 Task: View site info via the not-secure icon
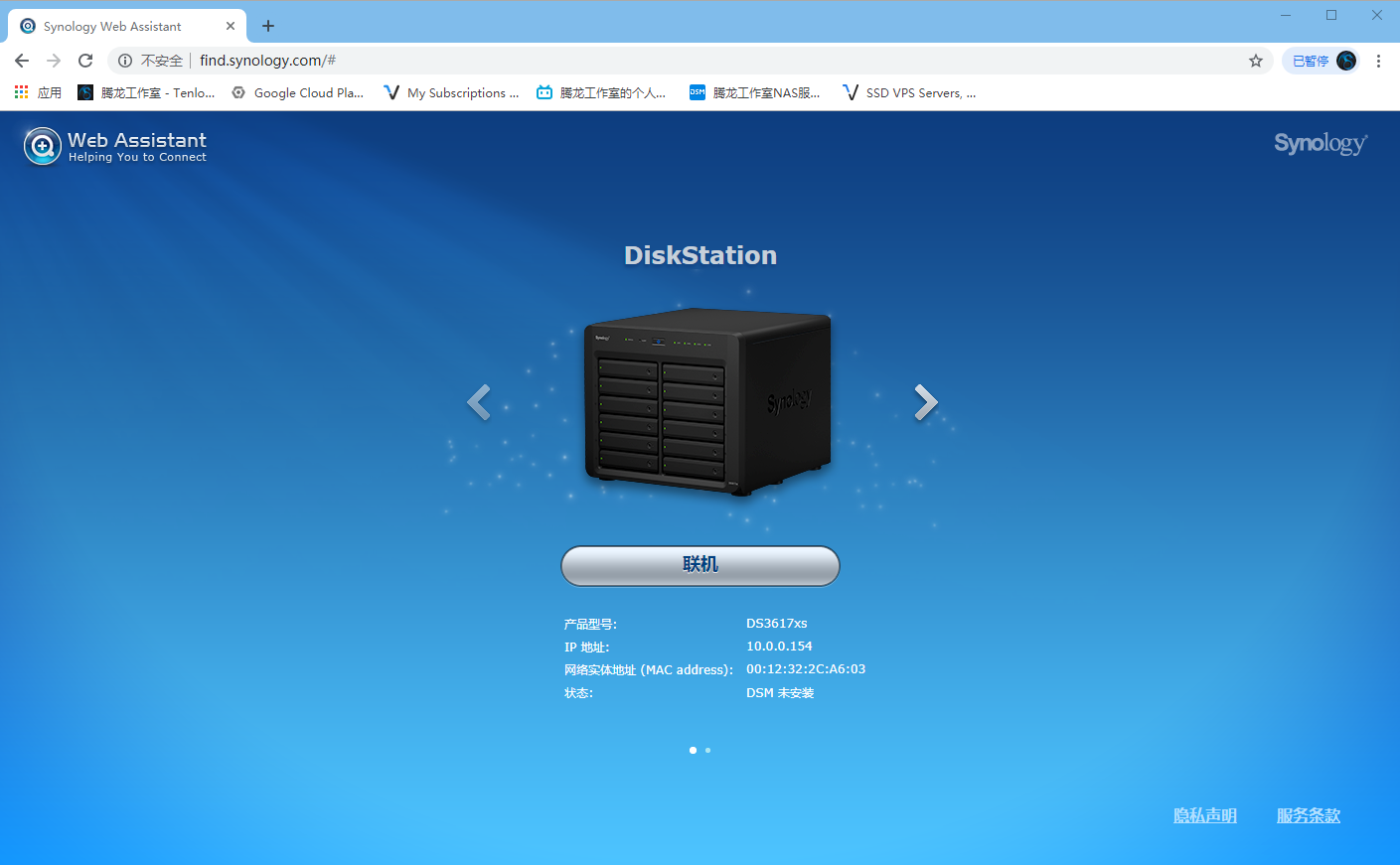point(125,61)
